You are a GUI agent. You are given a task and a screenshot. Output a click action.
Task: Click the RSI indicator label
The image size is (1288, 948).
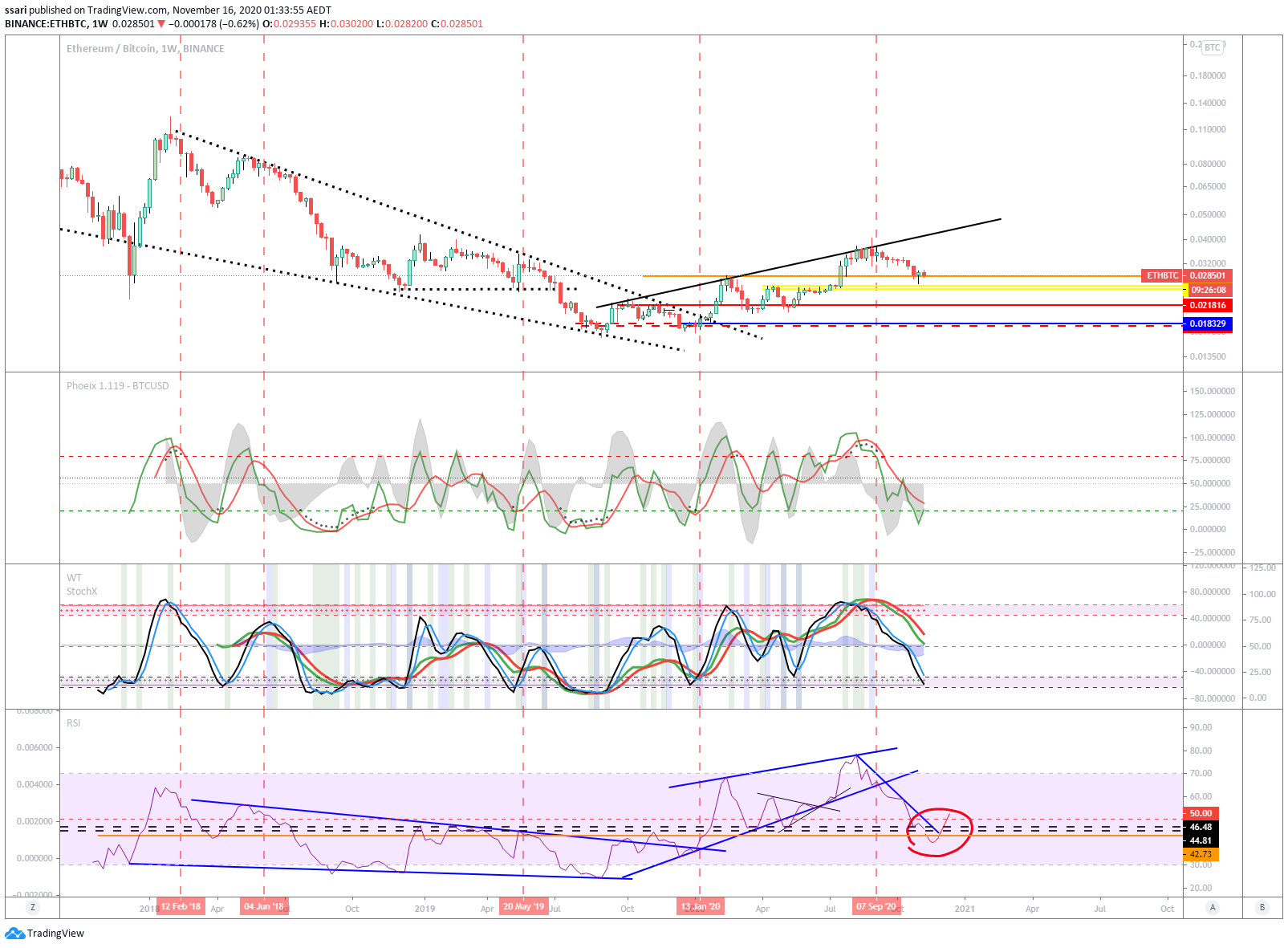[74, 722]
